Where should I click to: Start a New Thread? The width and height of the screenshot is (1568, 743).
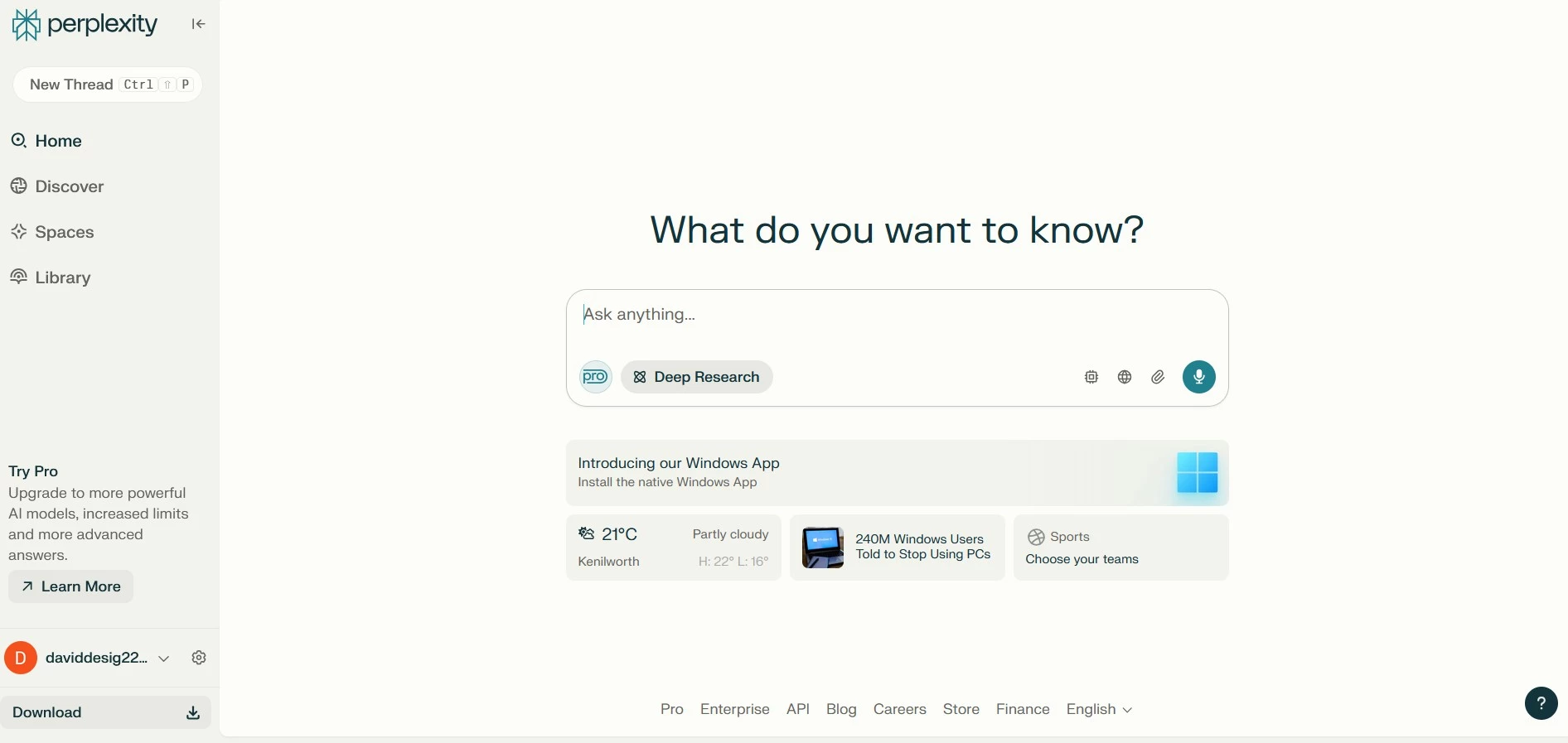click(108, 84)
